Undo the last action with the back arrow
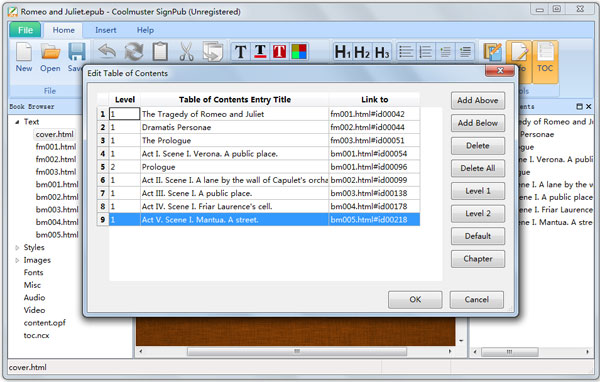The image size is (600, 382). [107, 51]
